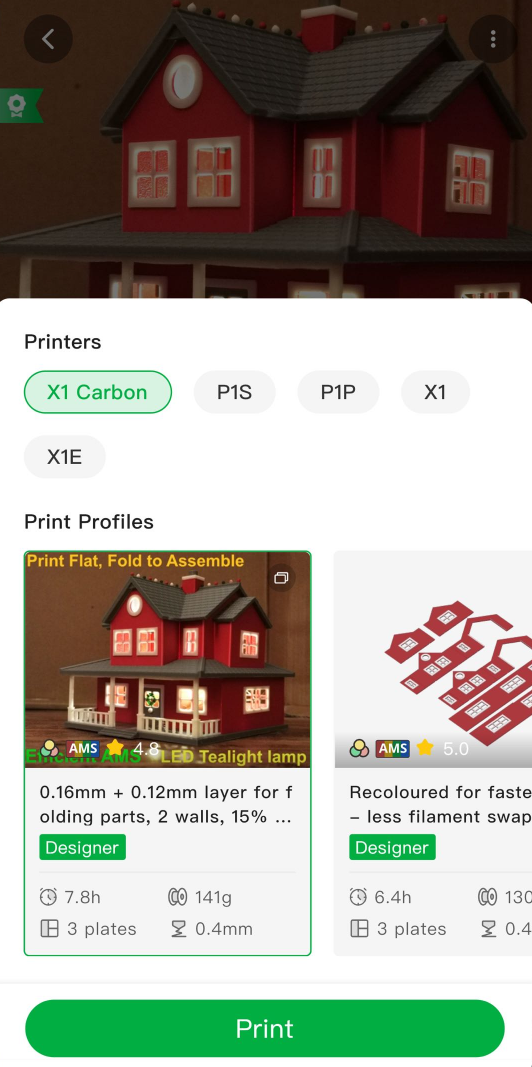Viewport: 532px width, 1067px height.
Task: Select the P1S printer
Action: [x=235, y=392]
